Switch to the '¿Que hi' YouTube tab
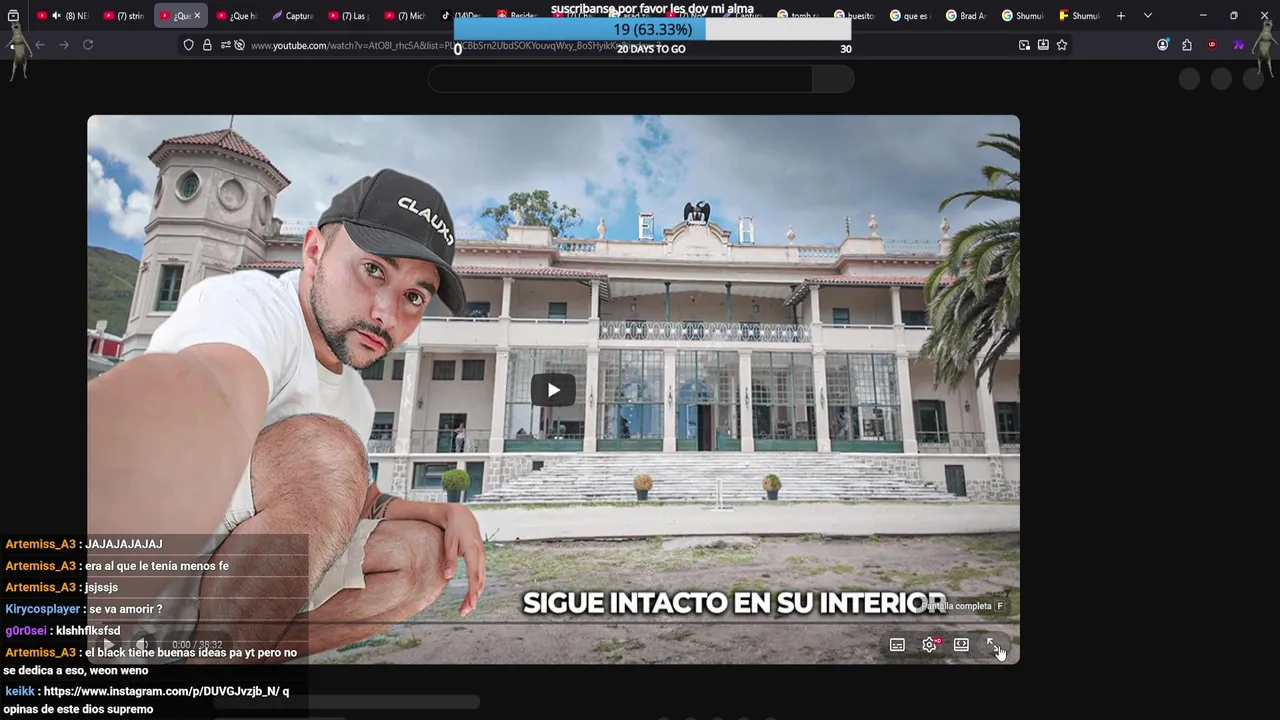Image resolution: width=1280 pixels, height=720 pixels. [237, 16]
